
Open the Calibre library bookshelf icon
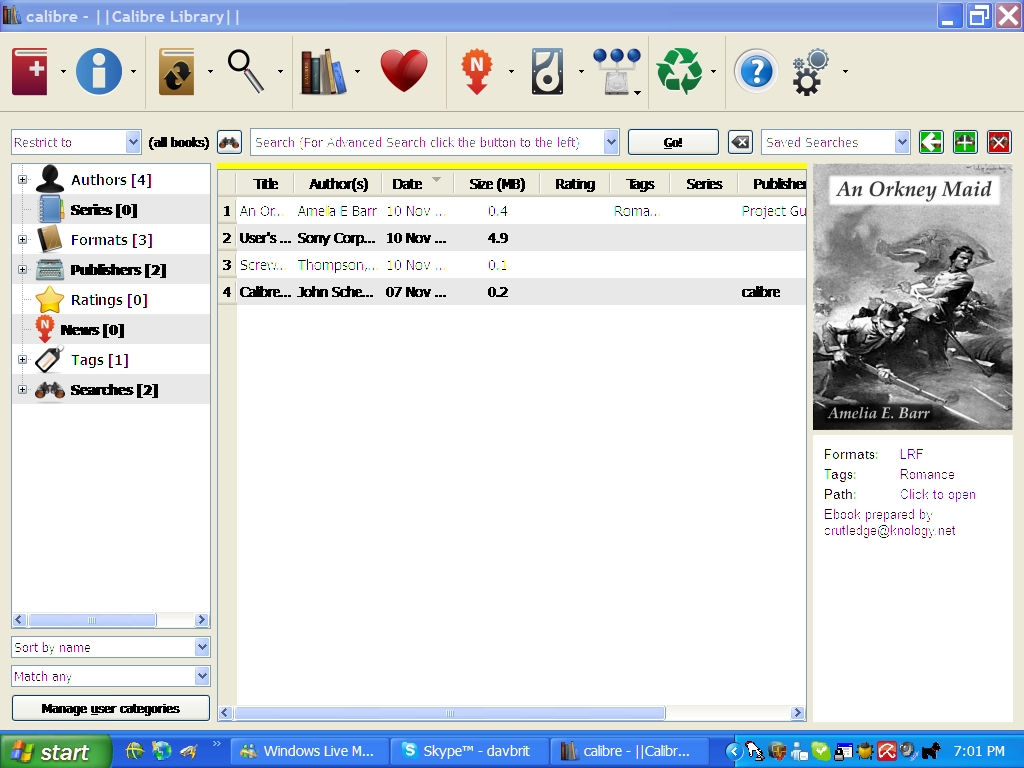(x=323, y=71)
